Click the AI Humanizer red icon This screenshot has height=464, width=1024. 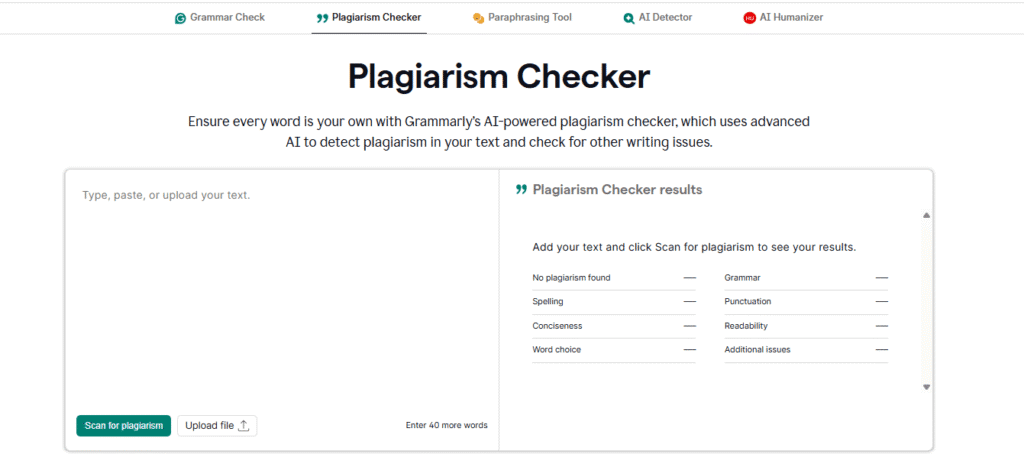(x=749, y=18)
